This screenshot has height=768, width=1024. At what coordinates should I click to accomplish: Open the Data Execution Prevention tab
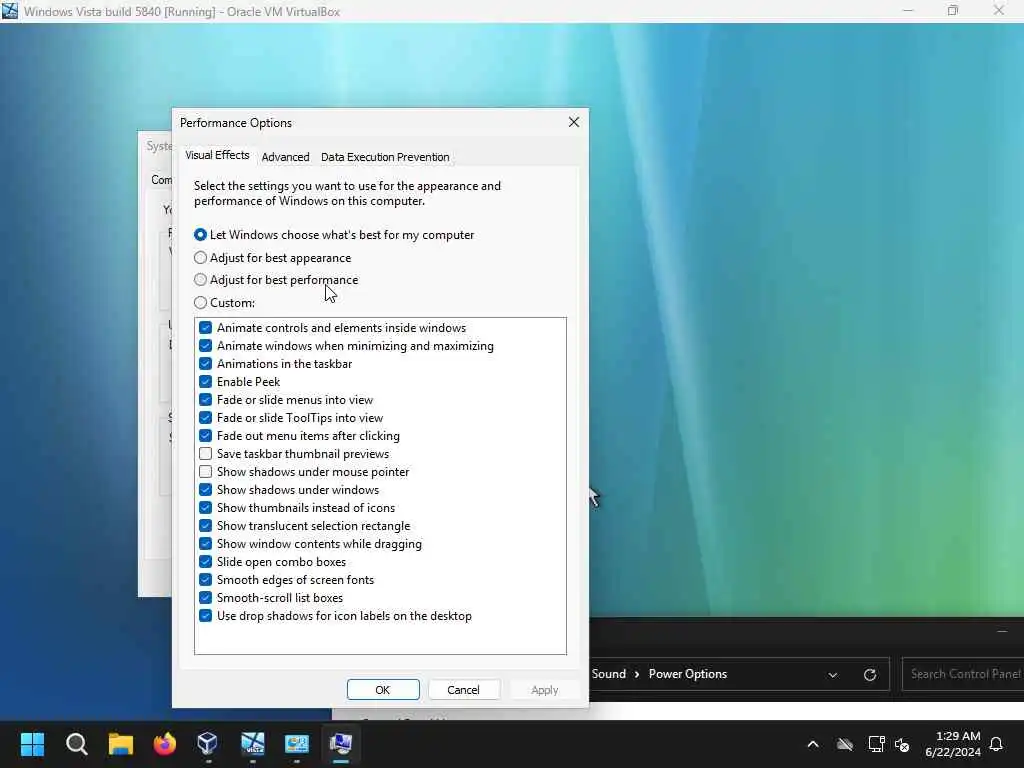[385, 157]
